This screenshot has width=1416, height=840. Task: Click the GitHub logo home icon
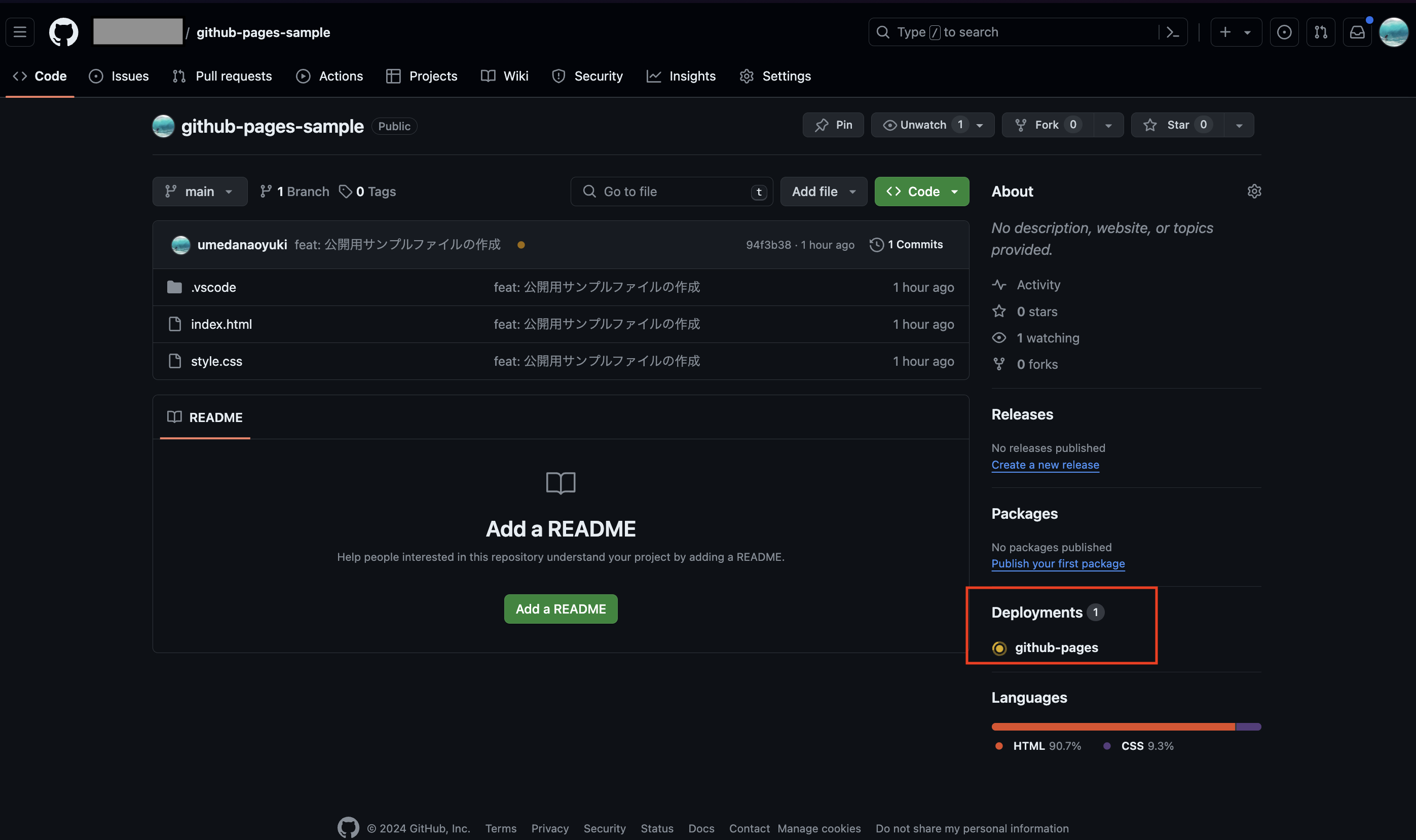tap(63, 32)
